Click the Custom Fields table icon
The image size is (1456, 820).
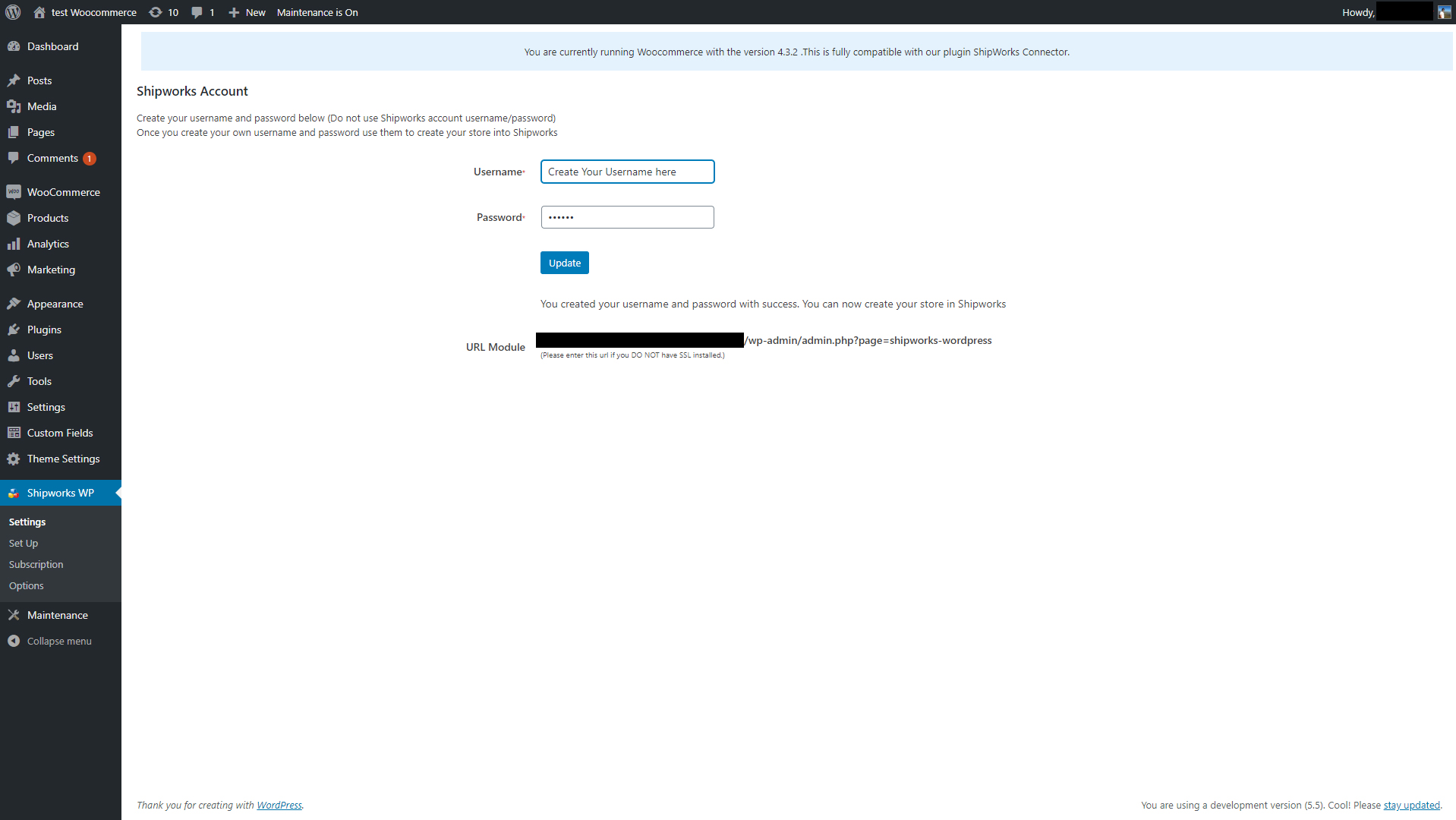(x=14, y=433)
